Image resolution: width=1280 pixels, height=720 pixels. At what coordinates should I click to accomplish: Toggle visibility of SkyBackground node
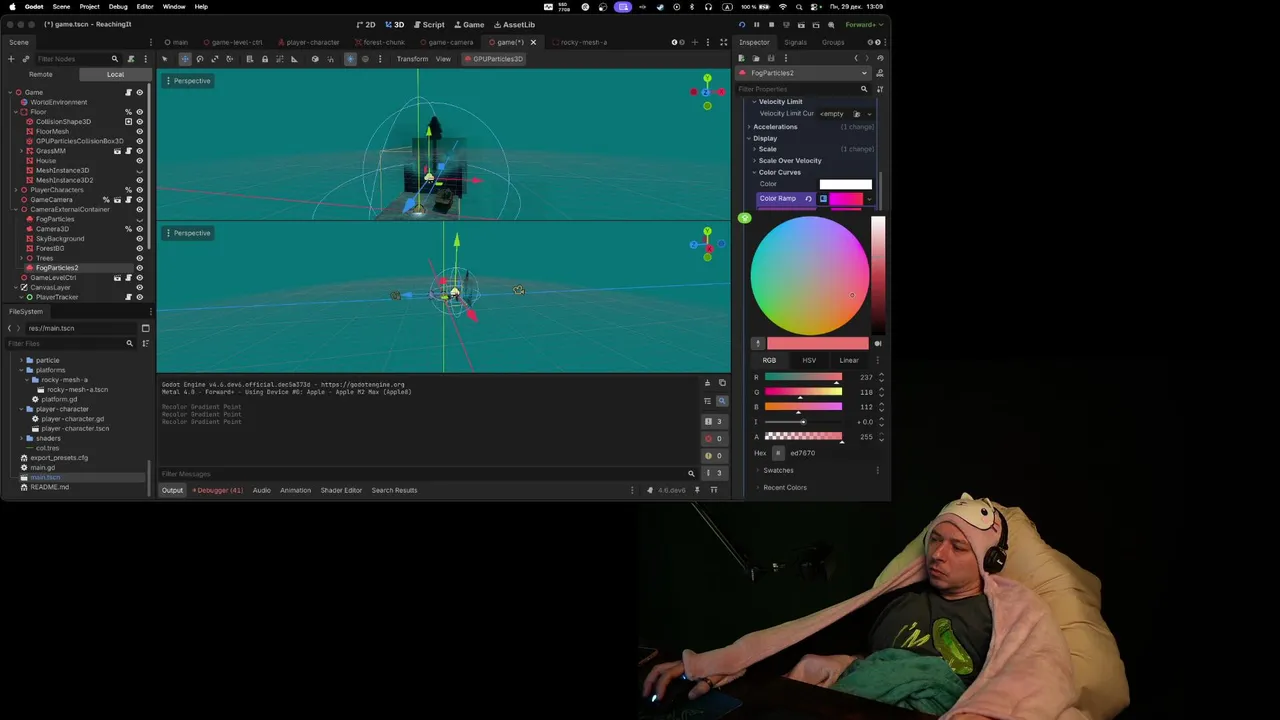point(139,239)
